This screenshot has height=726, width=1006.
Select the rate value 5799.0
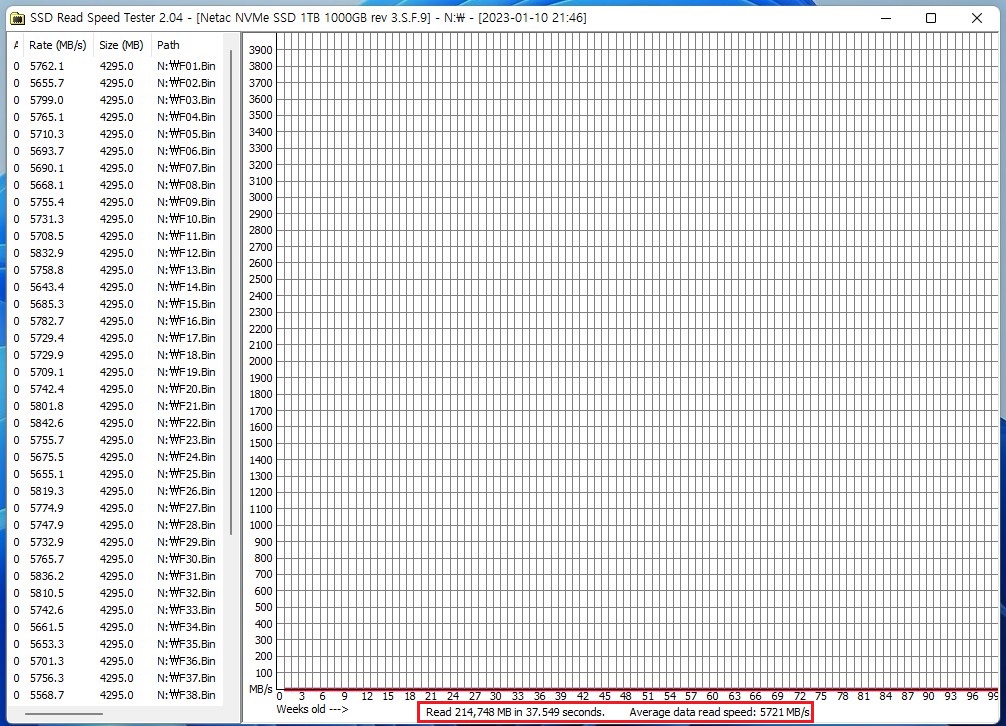click(x=47, y=100)
